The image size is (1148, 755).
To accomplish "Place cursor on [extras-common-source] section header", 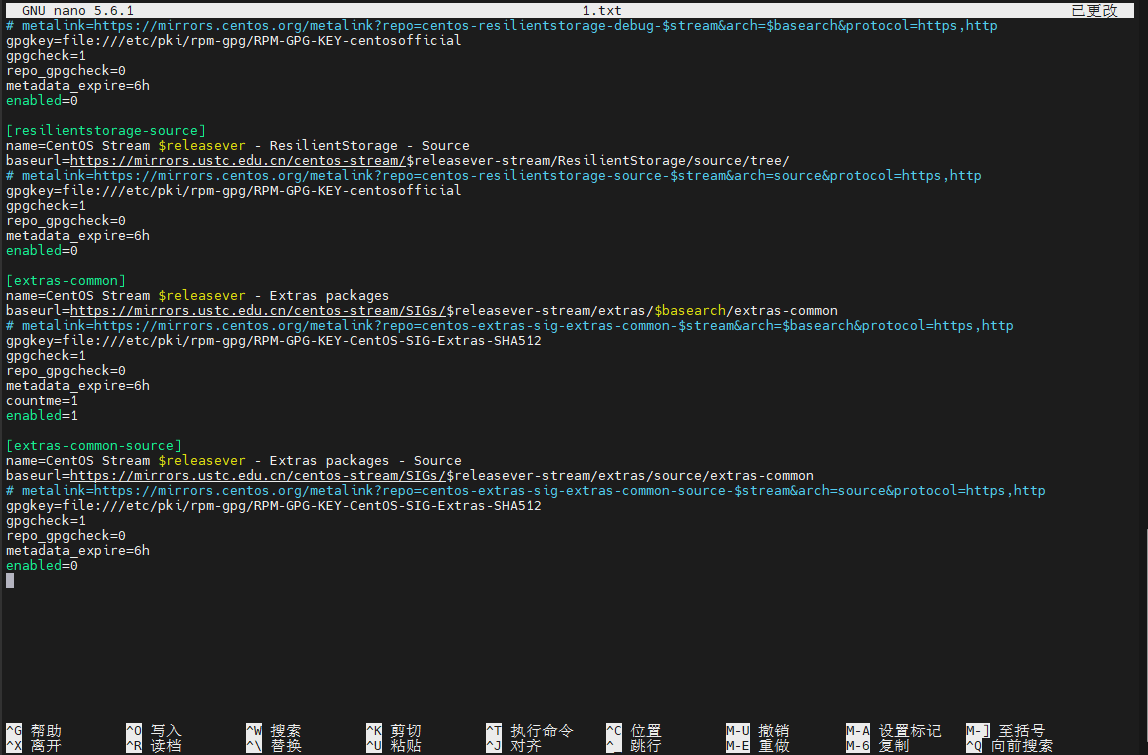I will 94,446.
